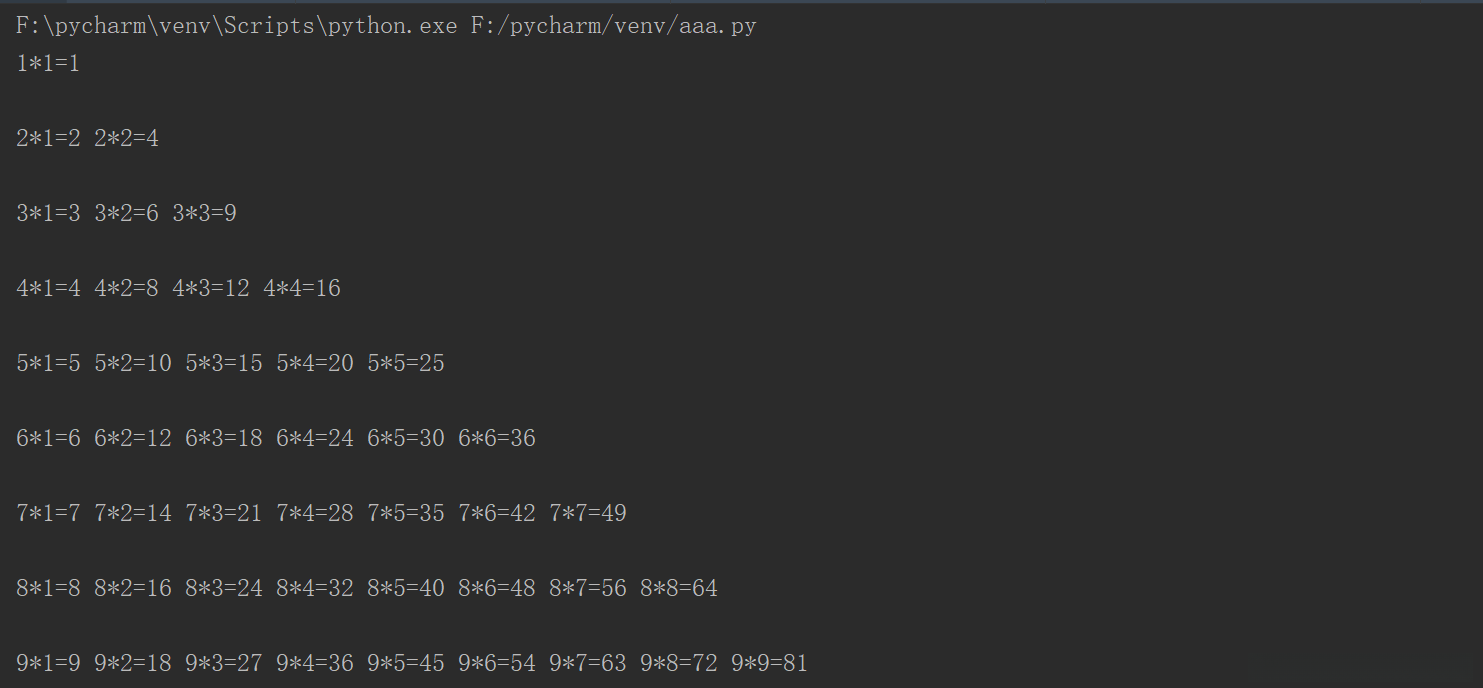The width and height of the screenshot is (1483, 688).
Task: Click the 8*8=64 output entry
Action: pyautogui.click(x=678, y=589)
